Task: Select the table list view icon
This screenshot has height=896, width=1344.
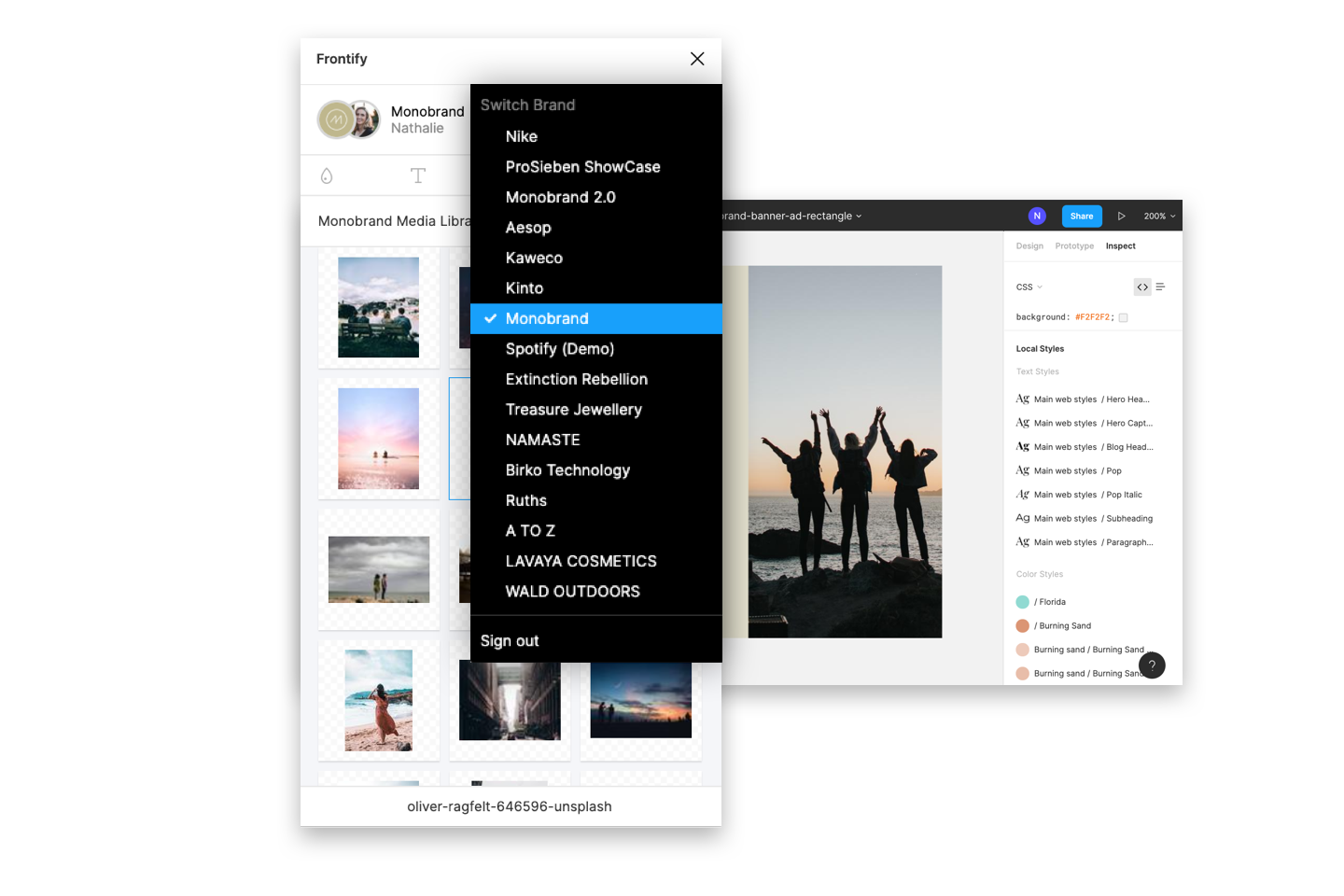Action: pos(1160,287)
